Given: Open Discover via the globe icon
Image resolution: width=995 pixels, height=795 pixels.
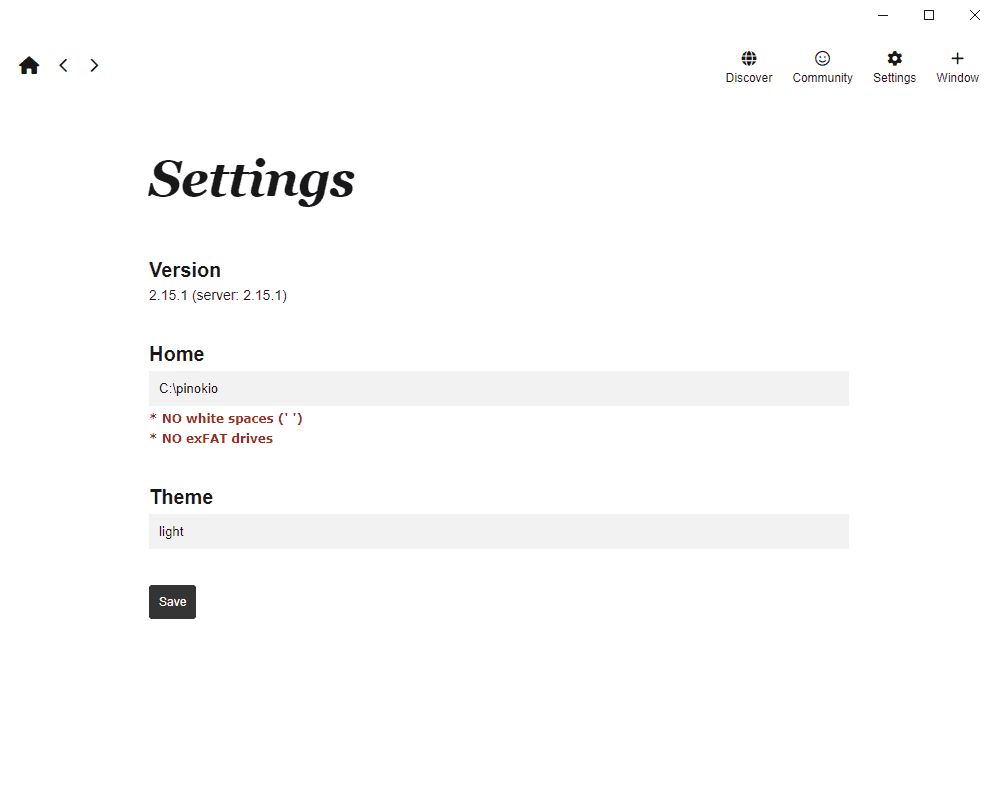Looking at the screenshot, I should 749,58.
